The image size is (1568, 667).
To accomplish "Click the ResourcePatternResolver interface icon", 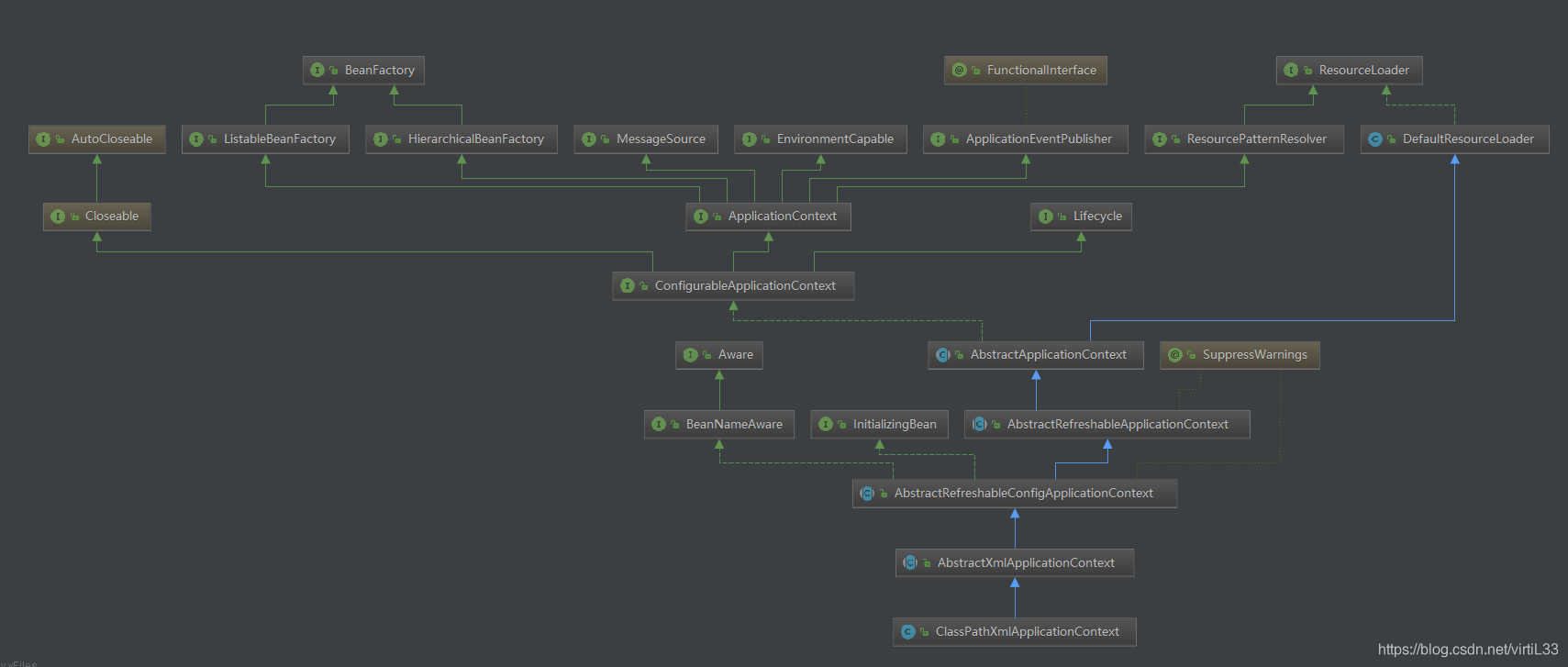I will tap(1160, 139).
